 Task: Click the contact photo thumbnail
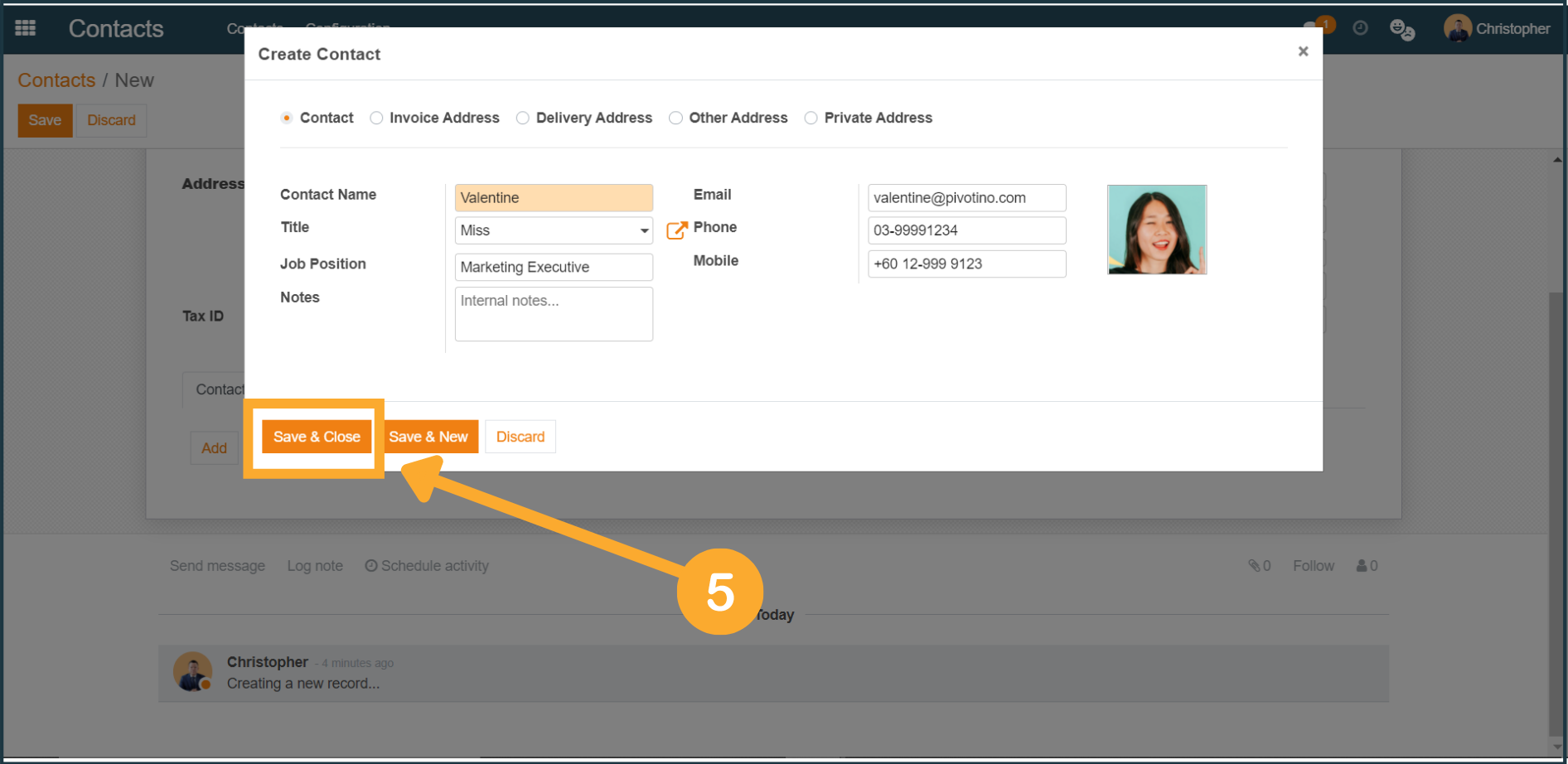pos(1156,230)
